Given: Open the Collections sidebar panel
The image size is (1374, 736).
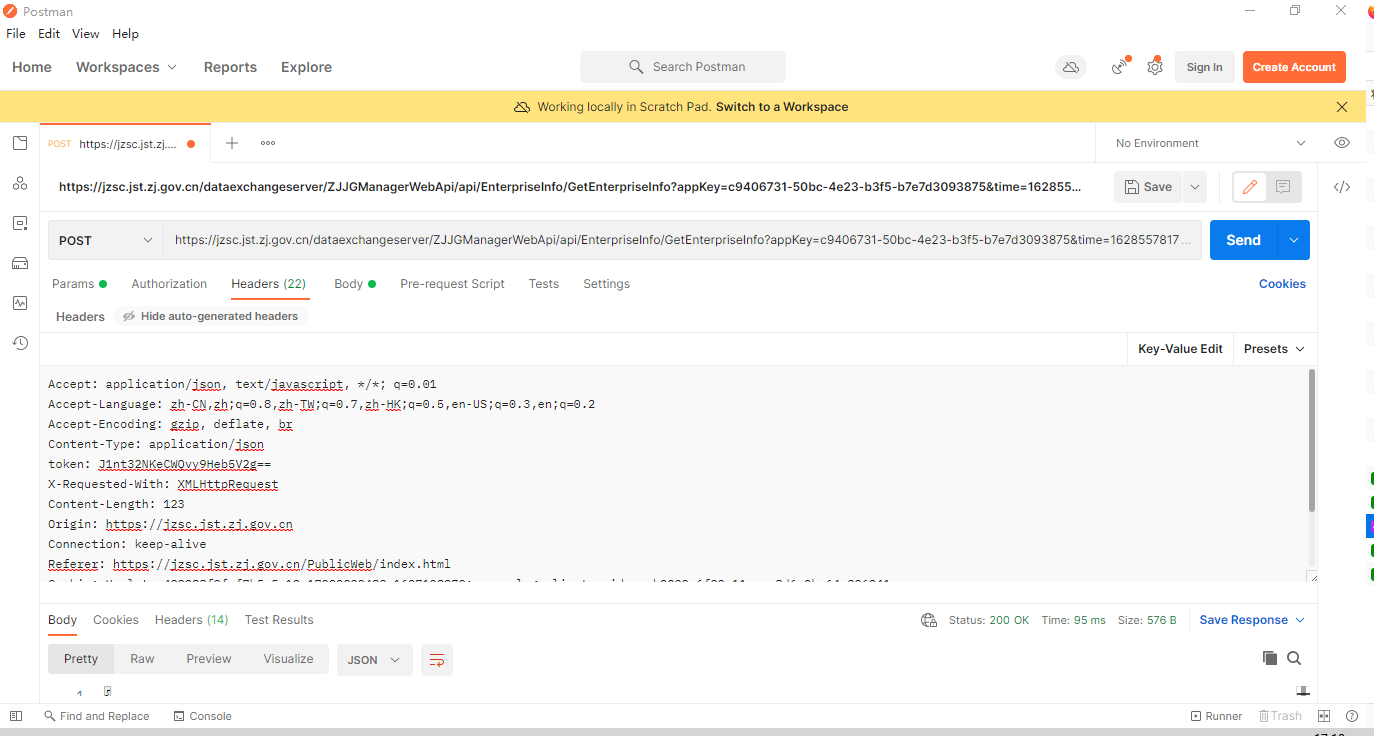Looking at the screenshot, I should pos(20,143).
